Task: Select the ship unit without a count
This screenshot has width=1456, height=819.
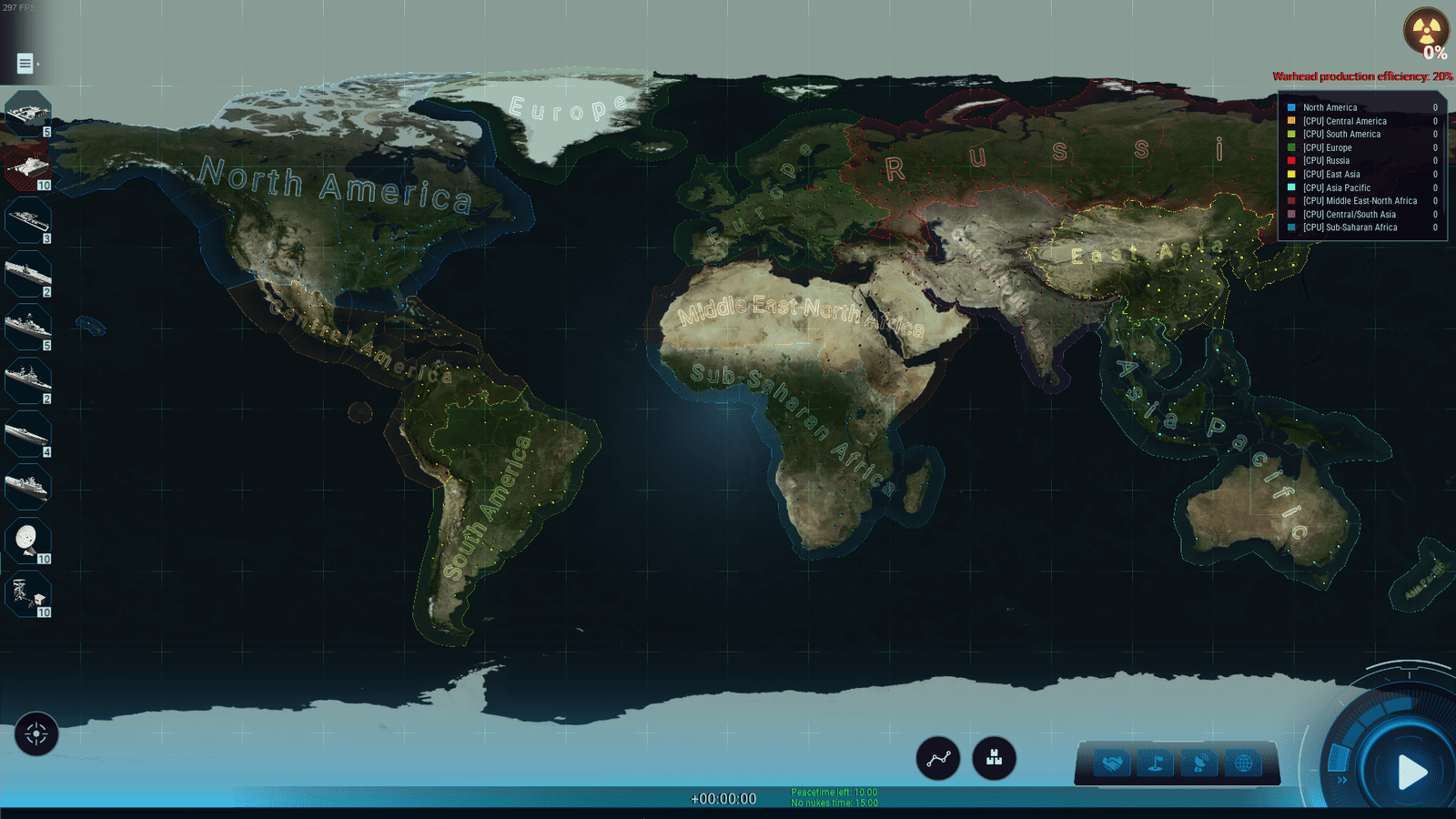Action: click(28, 488)
